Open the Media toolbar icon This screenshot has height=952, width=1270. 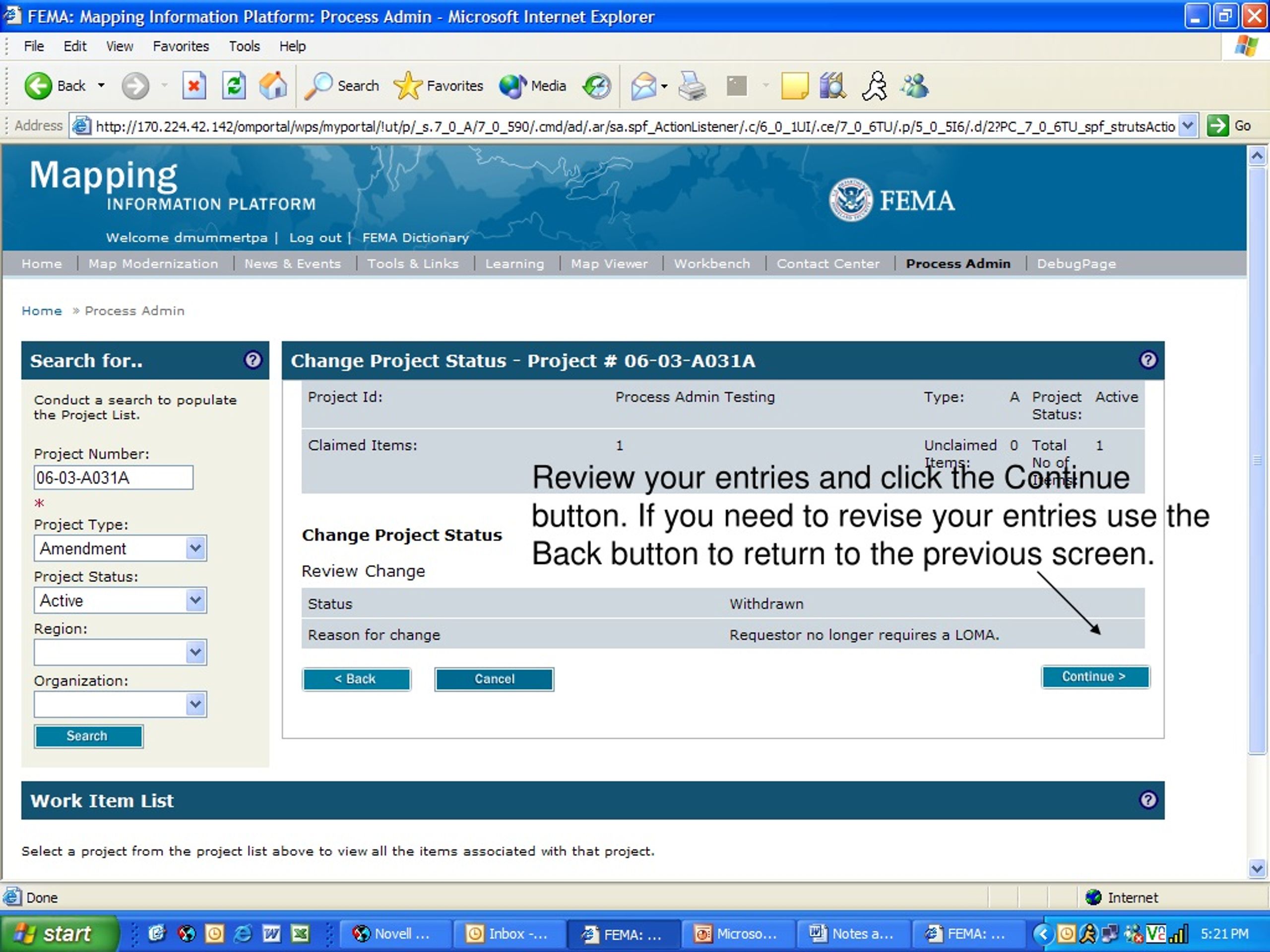[512, 86]
